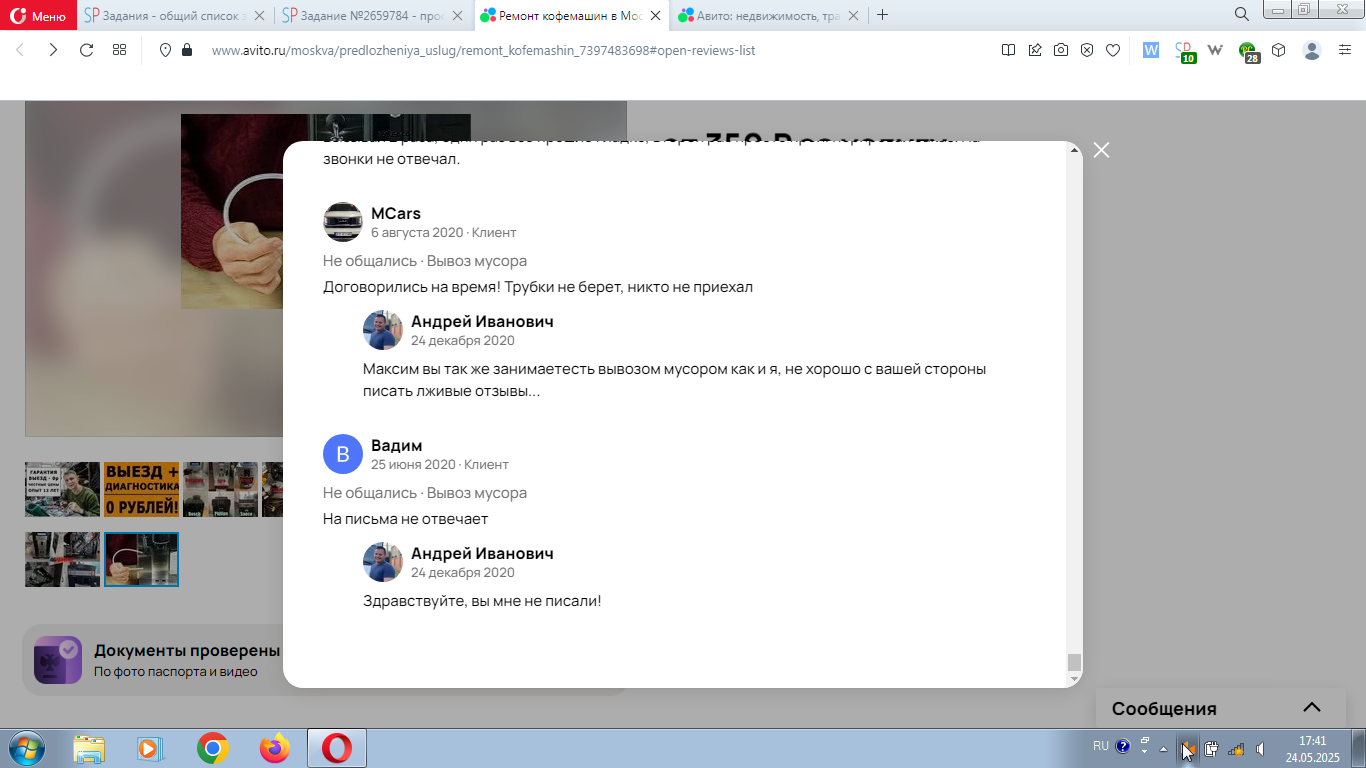Close the reviews popup with the X
This screenshot has height=768, width=1366.
point(1101,150)
